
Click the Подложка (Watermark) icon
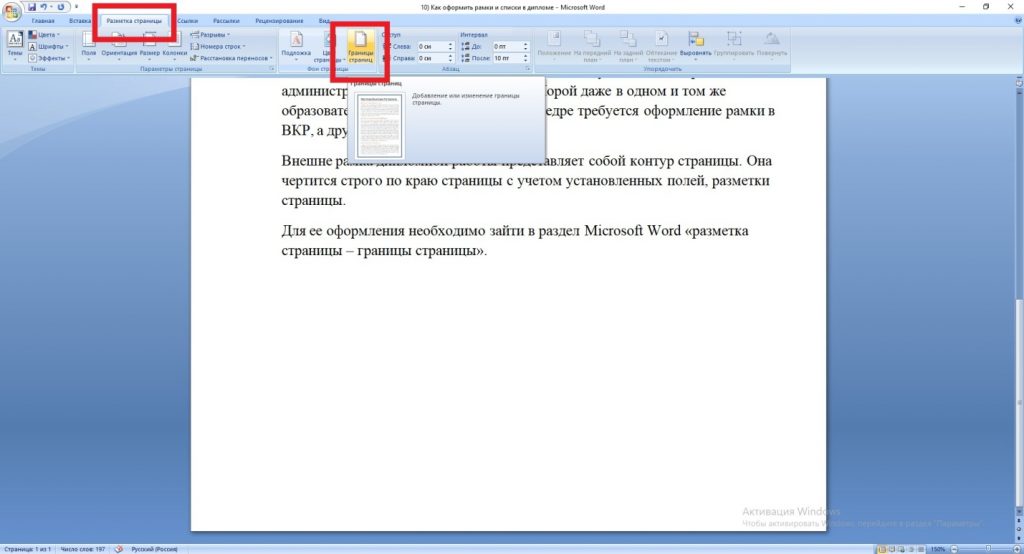click(x=296, y=45)
